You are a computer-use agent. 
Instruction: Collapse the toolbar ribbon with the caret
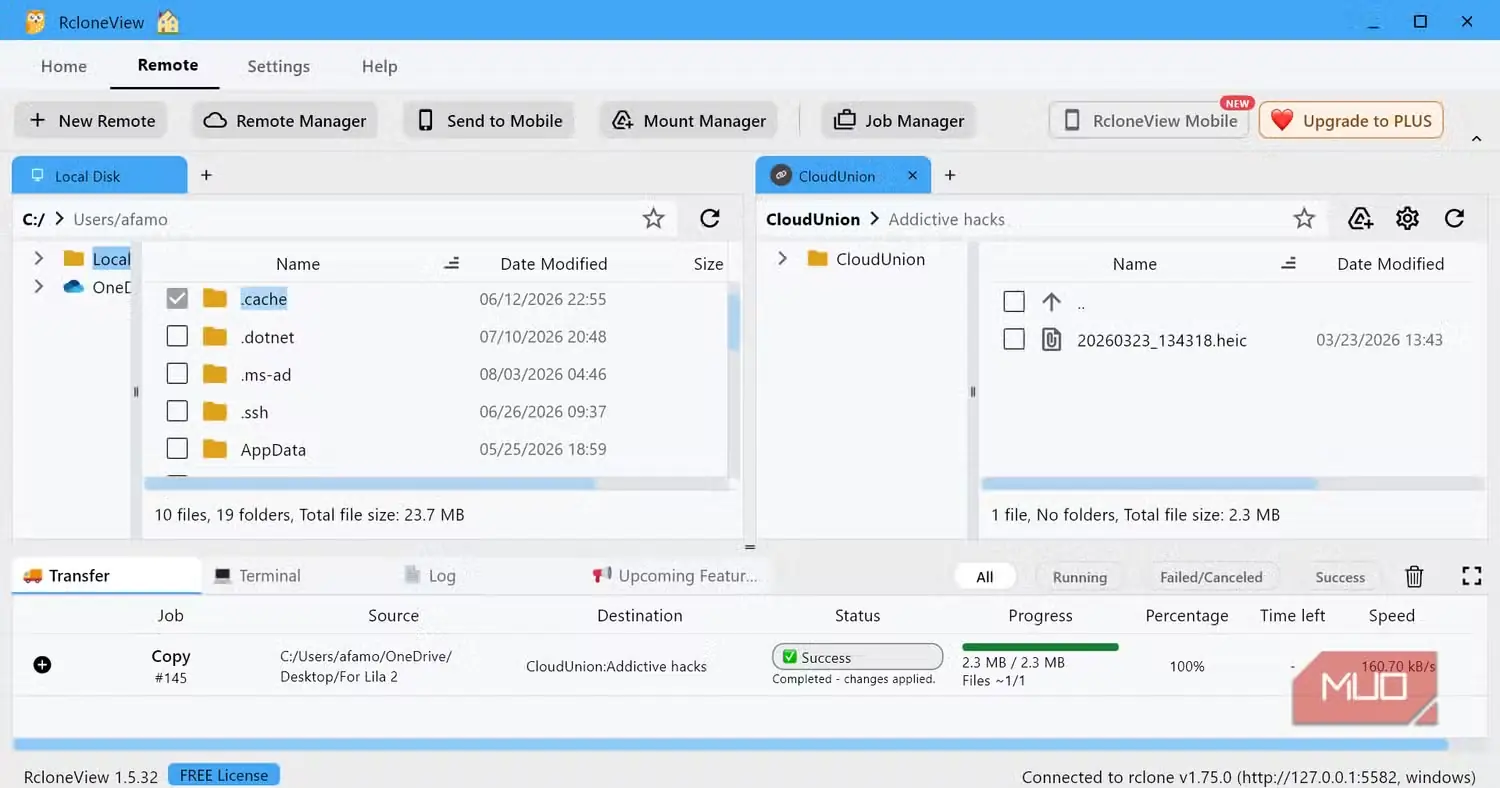click(1476, 140)
